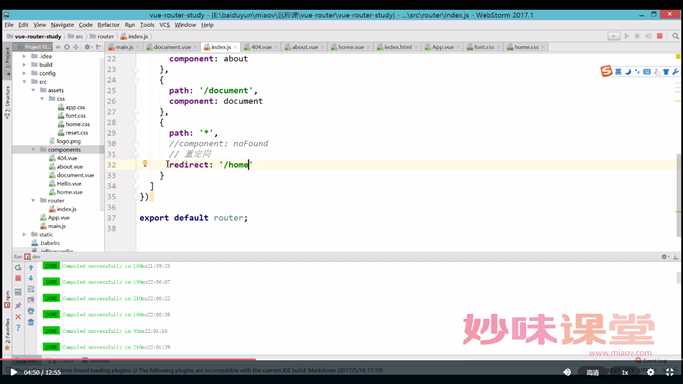
Task: Switch to the document.vue editor tab
Action: pyautogui.click(x=172, y=47)
